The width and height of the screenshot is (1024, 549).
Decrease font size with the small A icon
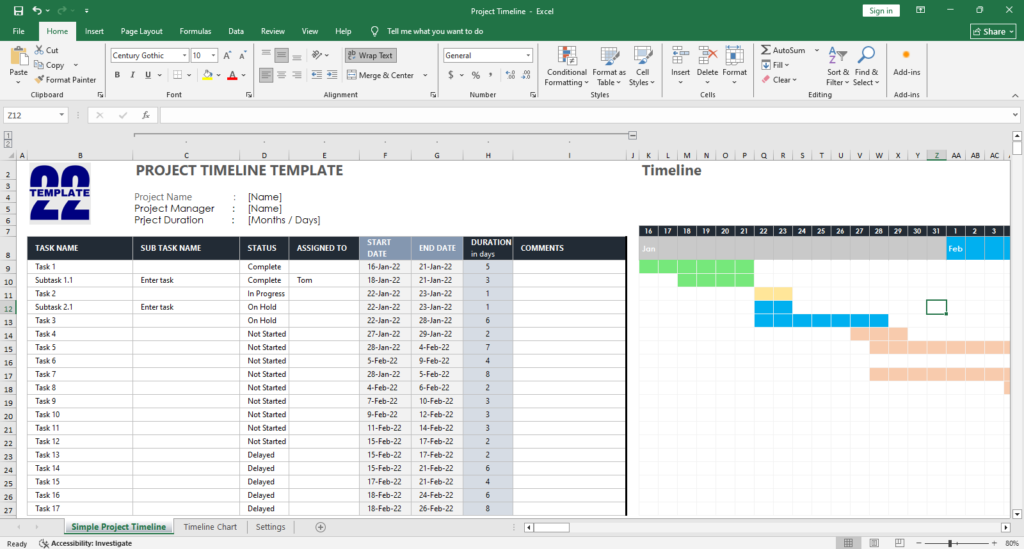tap(242, 55)
